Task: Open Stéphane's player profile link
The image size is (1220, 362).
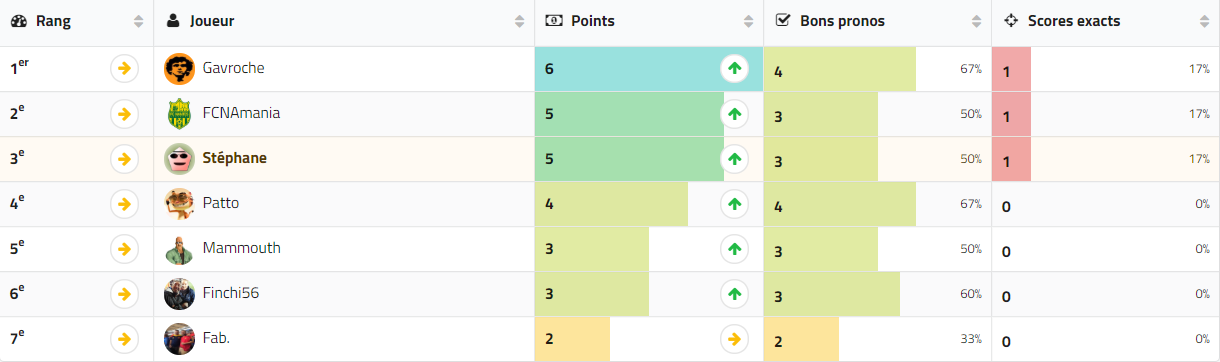Action: coord(235,158)
